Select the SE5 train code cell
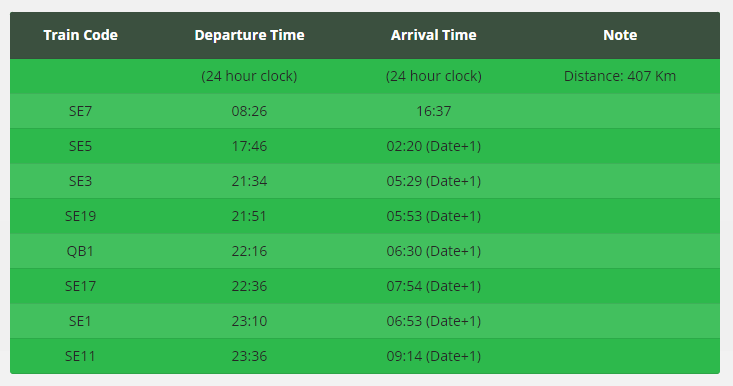 [x=80, y=146]
